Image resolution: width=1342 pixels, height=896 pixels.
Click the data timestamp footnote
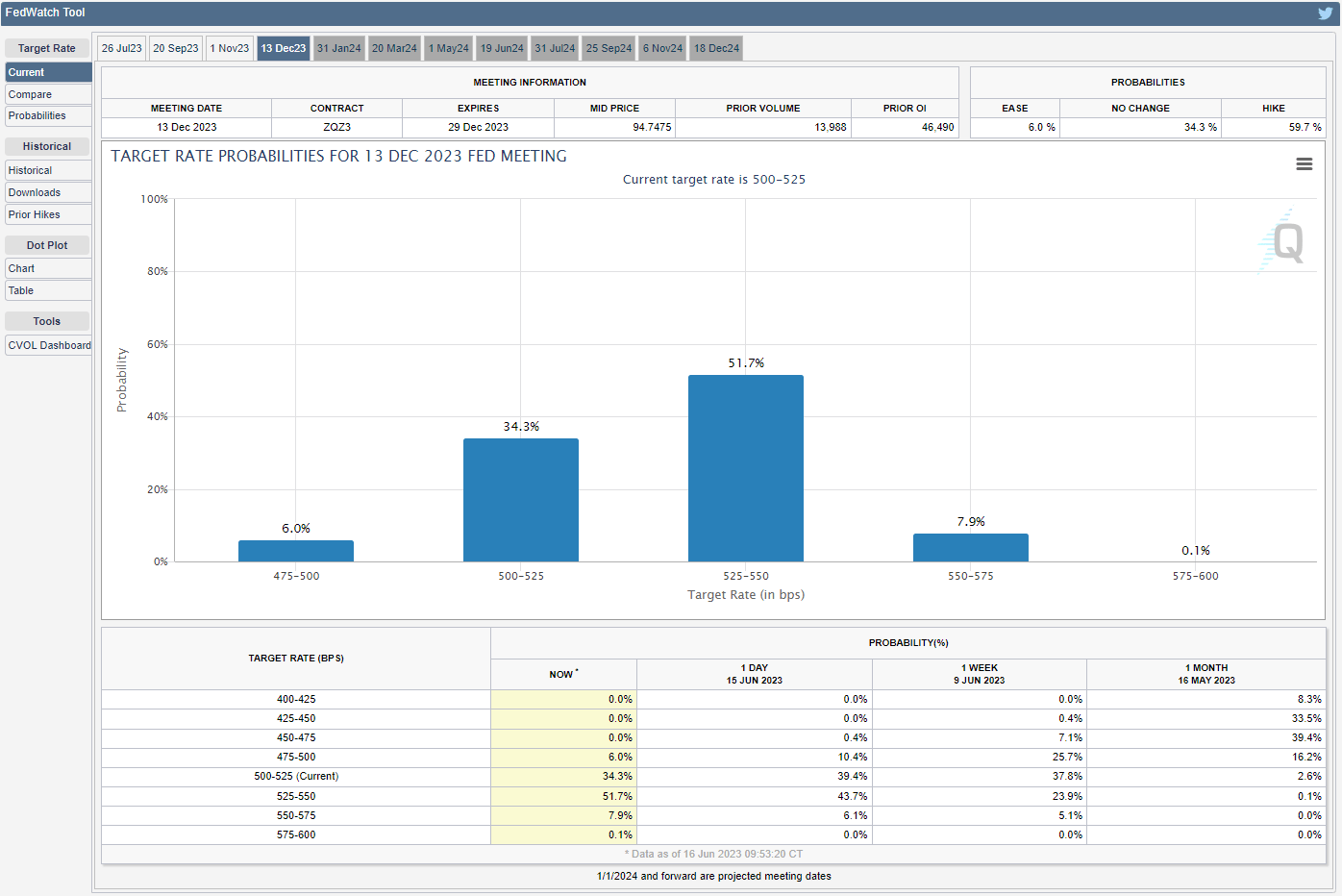pos(713,854)
